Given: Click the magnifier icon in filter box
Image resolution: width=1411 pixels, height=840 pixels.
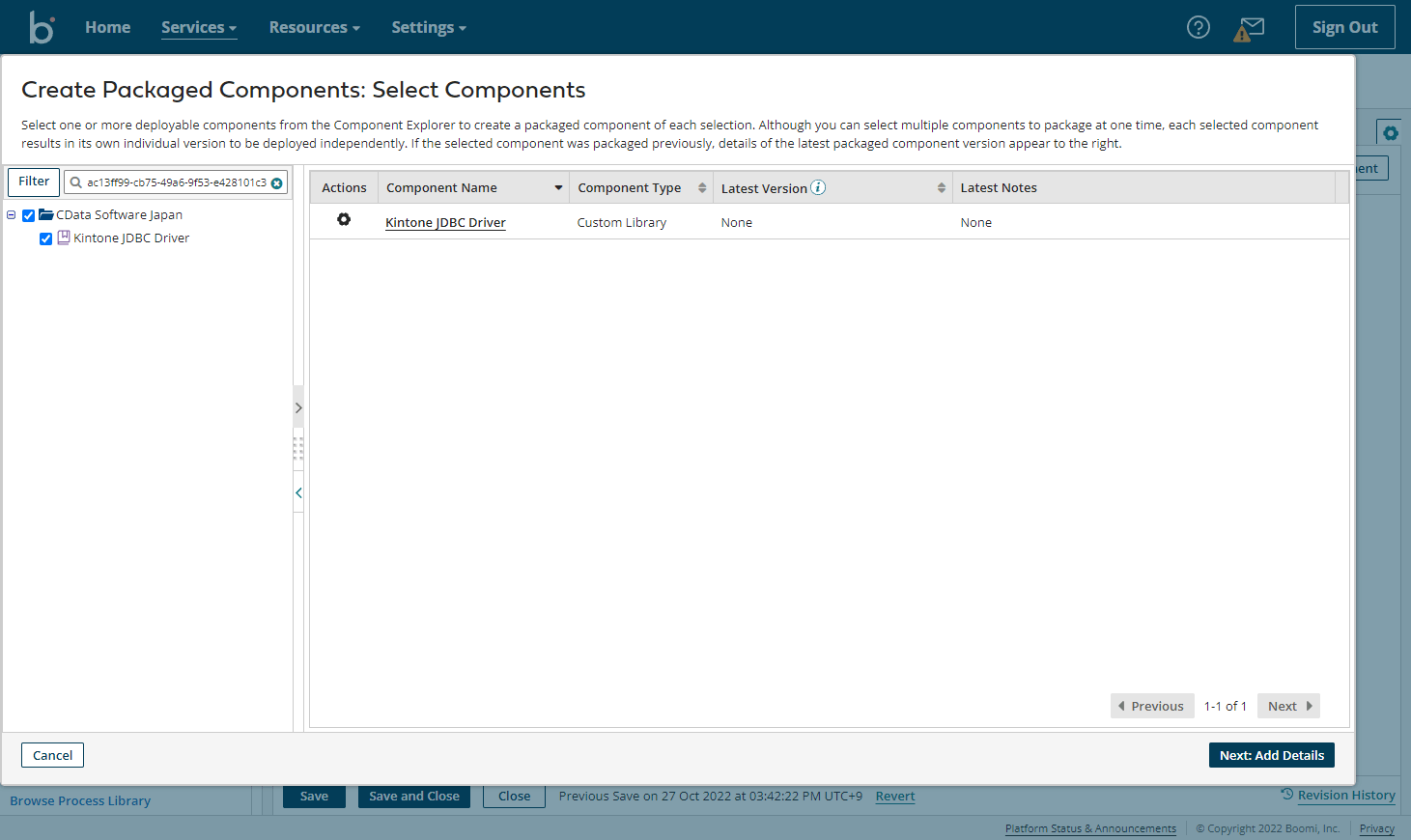Looking at the screenshot, I should tap(76, 182).
